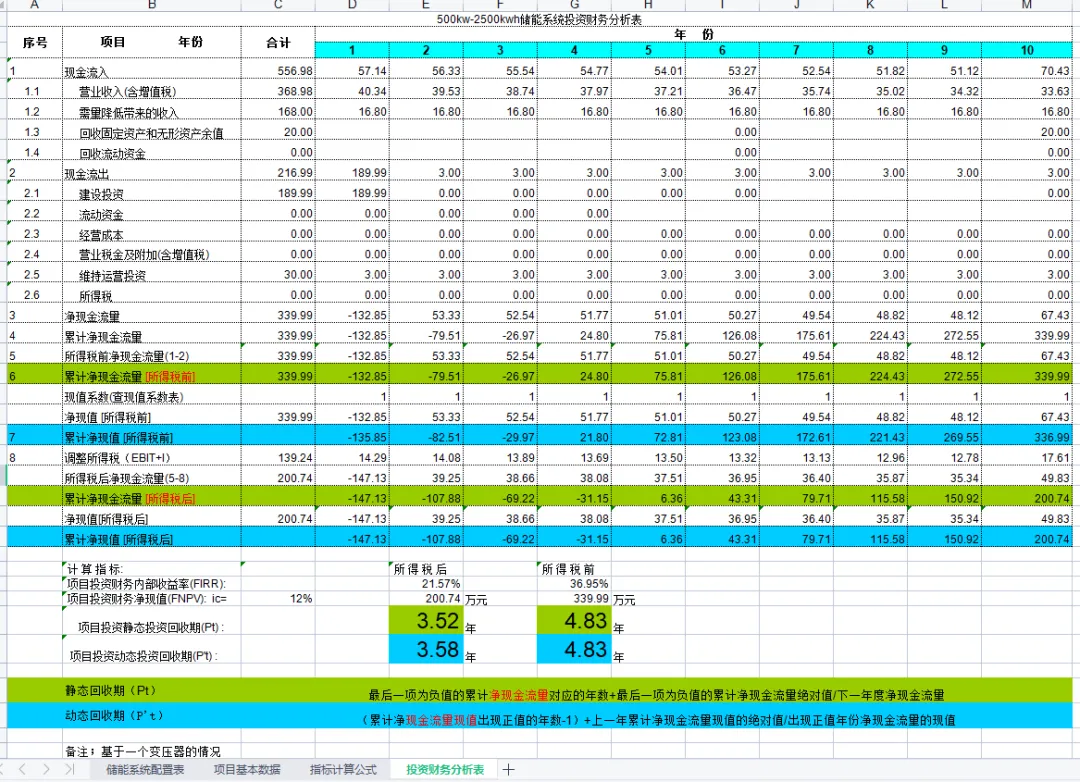The height and width of the screenshot is (782, 1080).
Task: Select the cyan year 10 header cell
Action: 1027,50
